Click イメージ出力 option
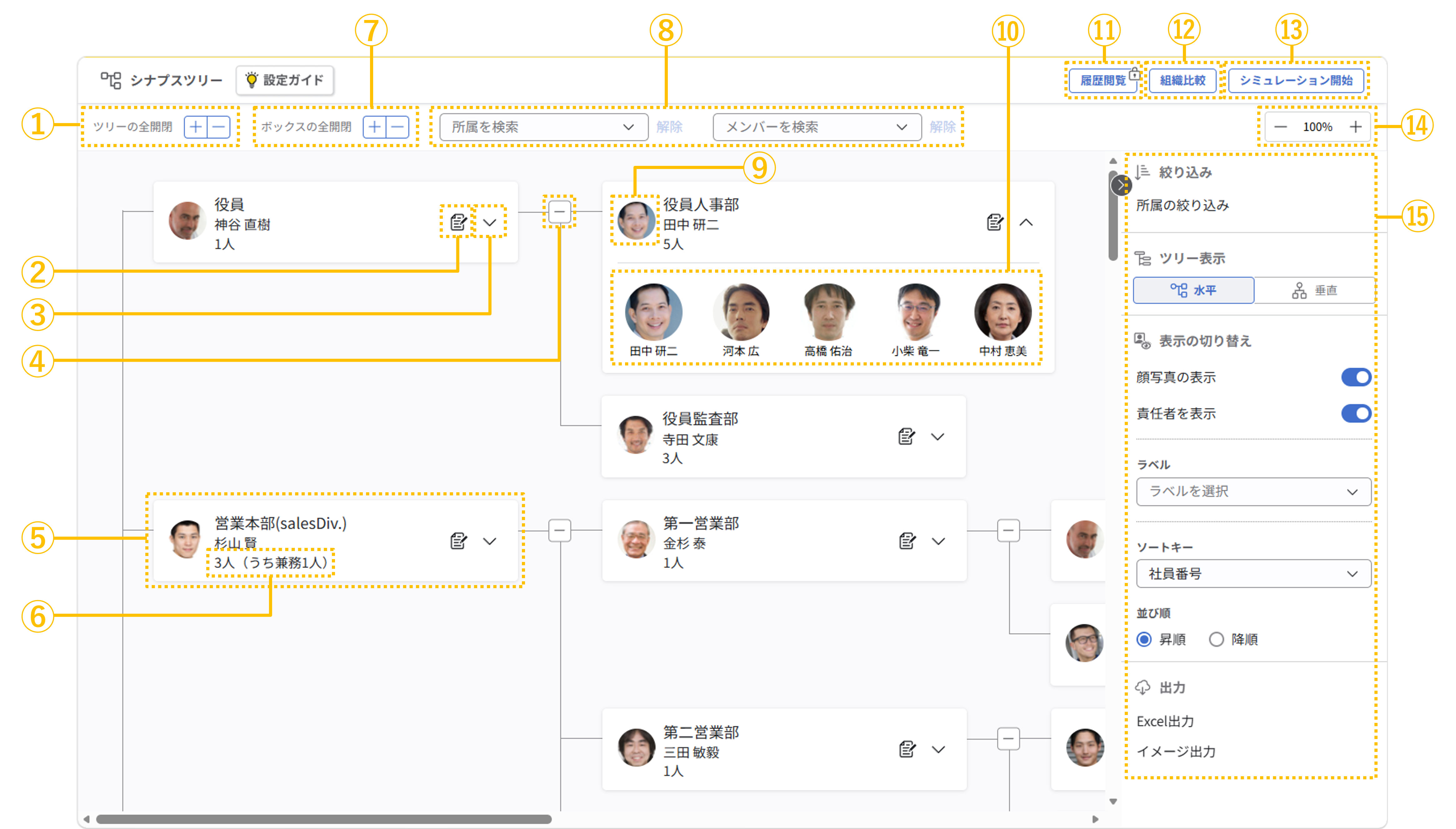The width and height of the screenshot is (1456, 829). point(1176,752)
